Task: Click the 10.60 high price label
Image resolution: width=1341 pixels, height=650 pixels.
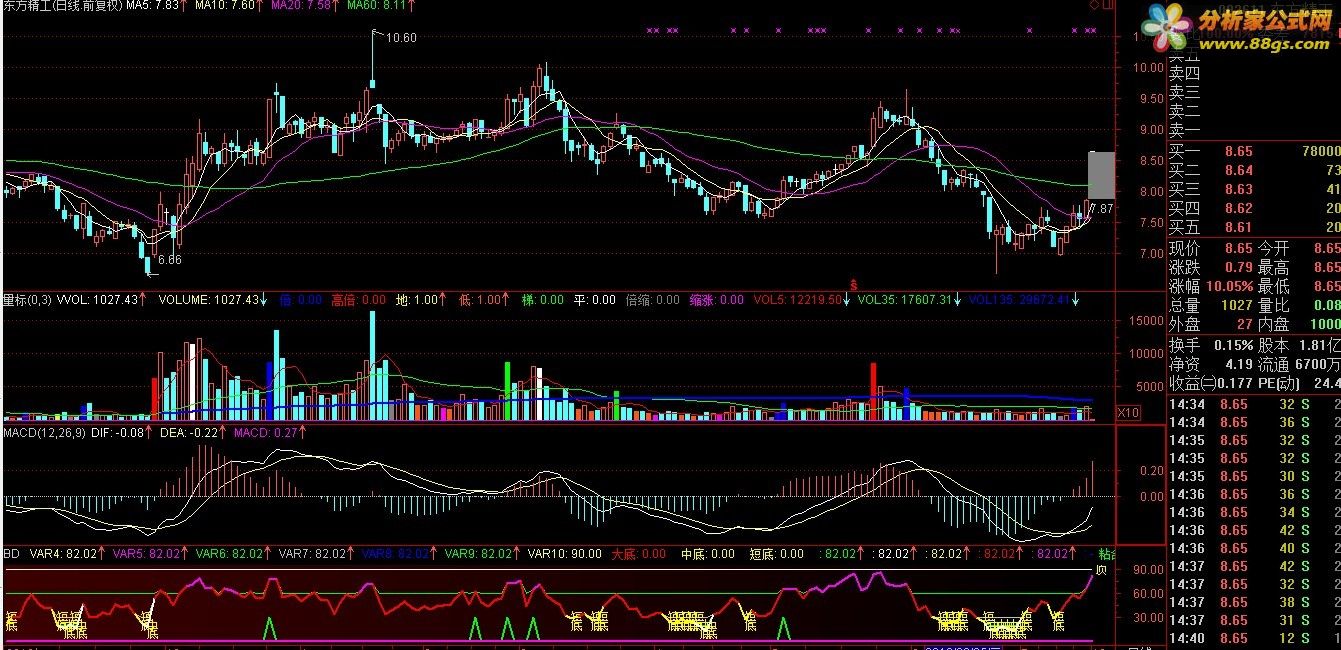Action: [401, 38]
